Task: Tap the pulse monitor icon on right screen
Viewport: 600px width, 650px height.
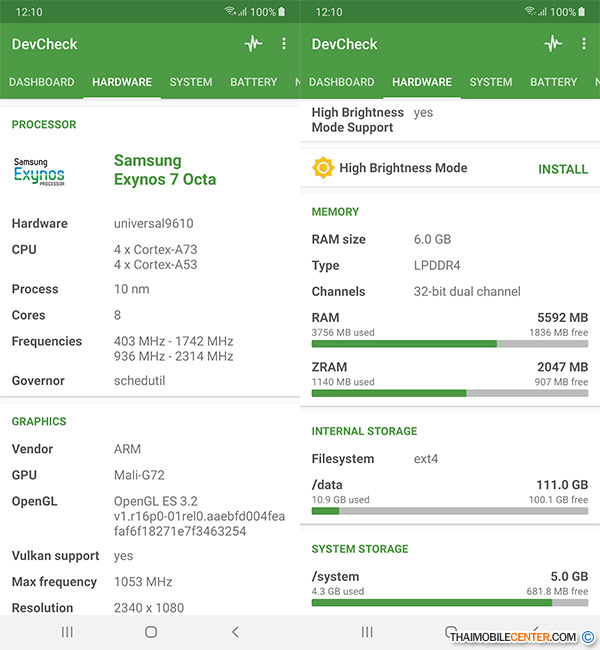Action: (x=553, y=44)
